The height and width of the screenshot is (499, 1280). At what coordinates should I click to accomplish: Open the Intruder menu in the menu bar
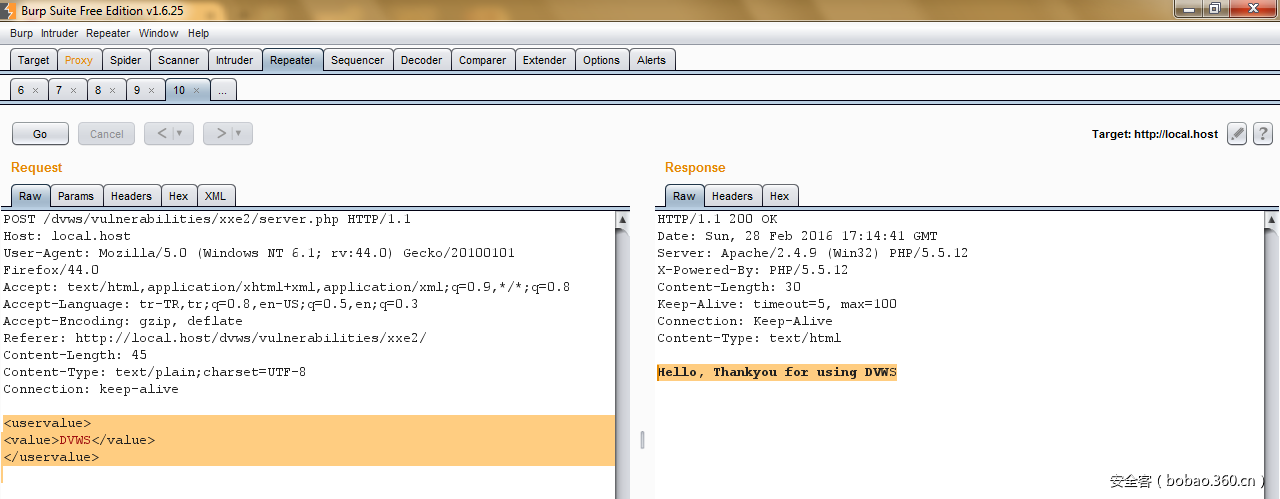[59, 33]
